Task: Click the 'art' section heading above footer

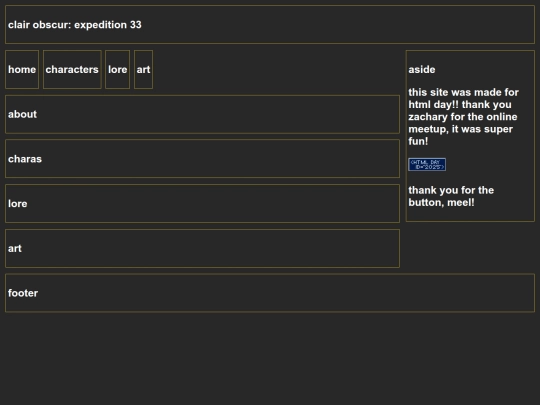Action: point(15,249)
